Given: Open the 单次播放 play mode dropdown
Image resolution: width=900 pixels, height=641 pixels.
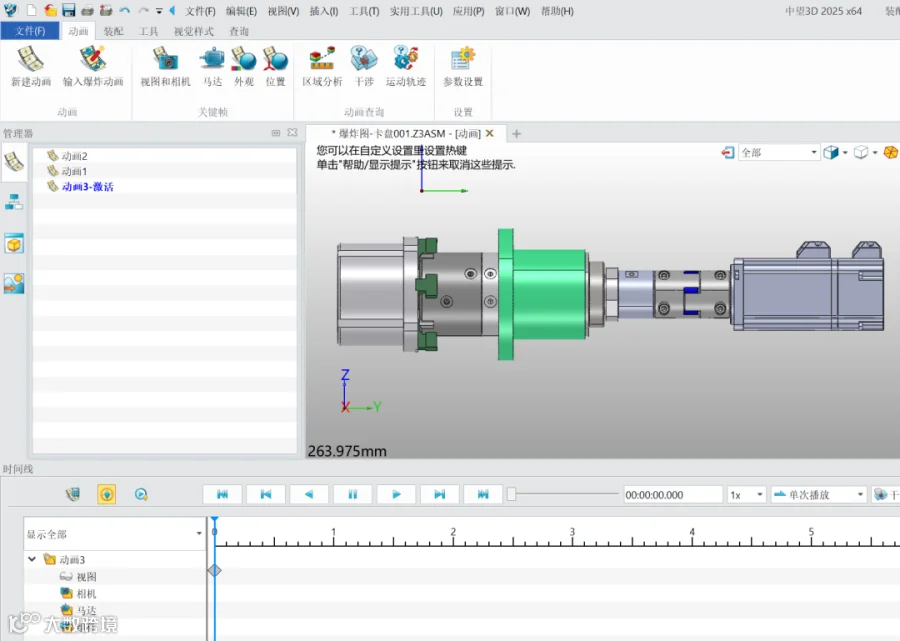Looking at the screenshot, I should click(818, 495).
